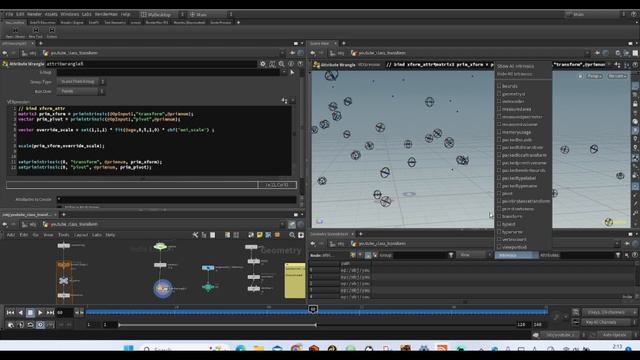Screen dimensions: 640x360
Task: Go back in the parameter pane path
Action: point(5,53)
